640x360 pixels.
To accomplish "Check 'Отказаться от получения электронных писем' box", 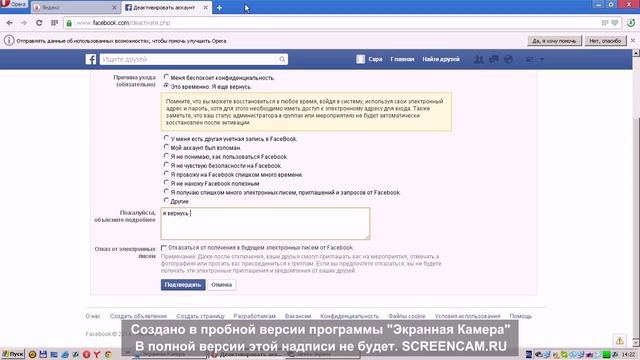I will click(x=164, y=248).
